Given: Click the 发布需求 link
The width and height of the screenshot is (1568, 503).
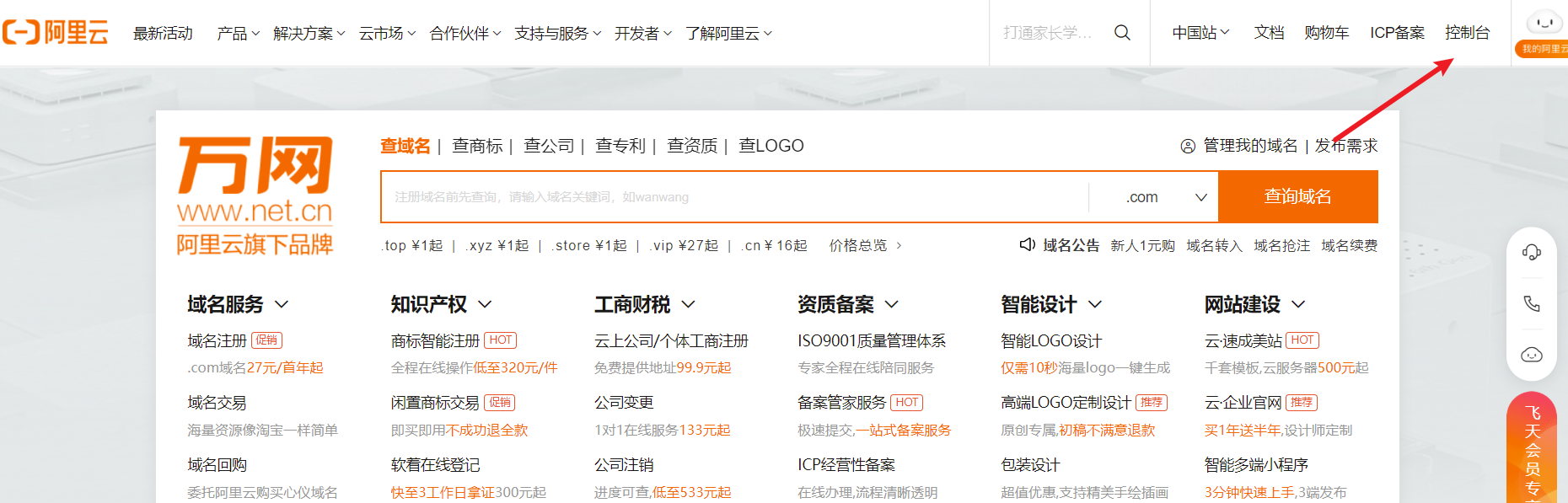Looking at the screenshot, I should [x=1346, y=146].
